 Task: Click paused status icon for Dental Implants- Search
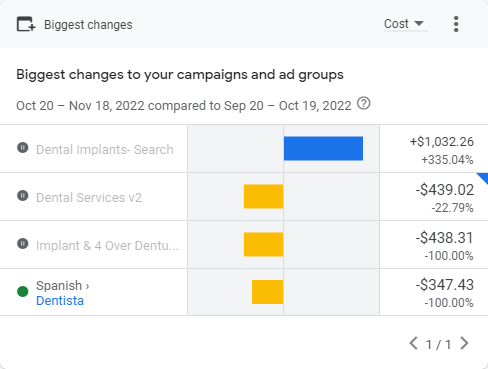coord(23,147)
